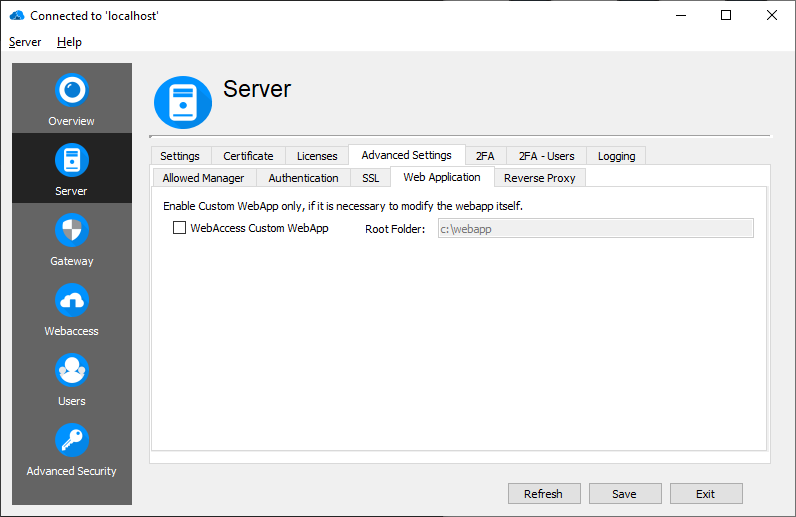Select the Web Application sub-tab
The width and height of the screenshot is (796, 517).
coord(442,177)
